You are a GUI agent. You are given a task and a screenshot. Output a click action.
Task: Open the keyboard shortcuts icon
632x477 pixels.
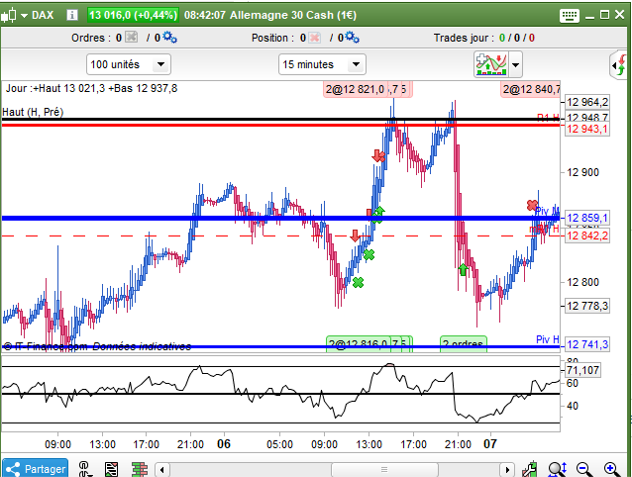tap(569, 16)
